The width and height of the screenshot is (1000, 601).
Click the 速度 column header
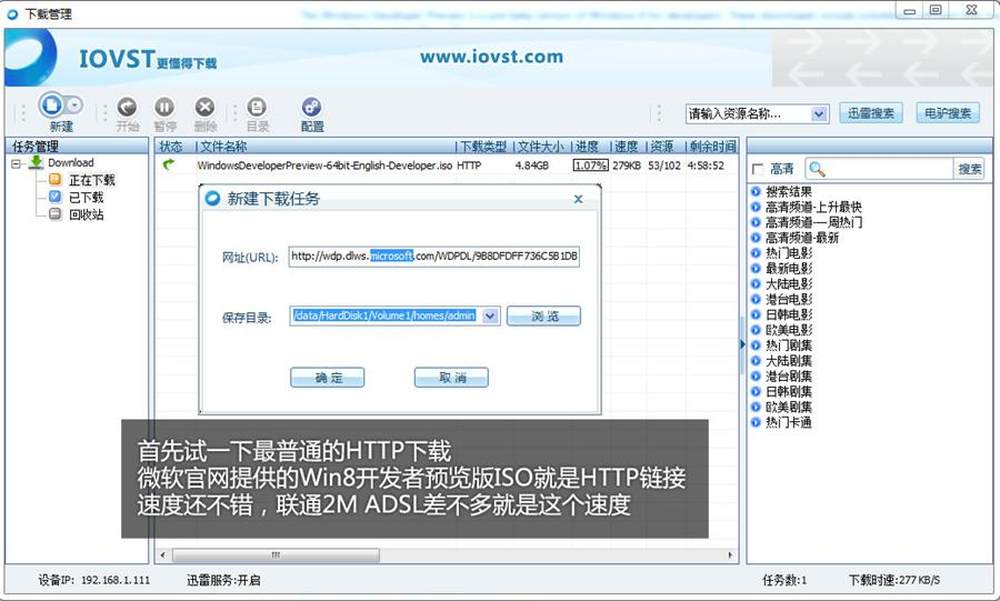pos(626,147)
